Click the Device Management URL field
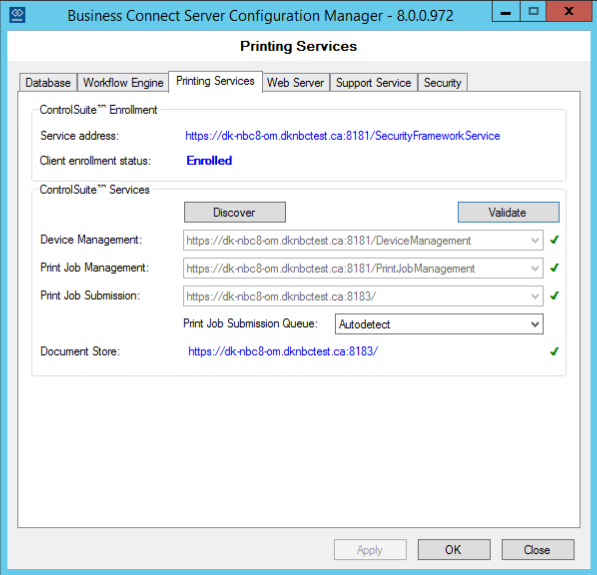 (x=363, y=240)
